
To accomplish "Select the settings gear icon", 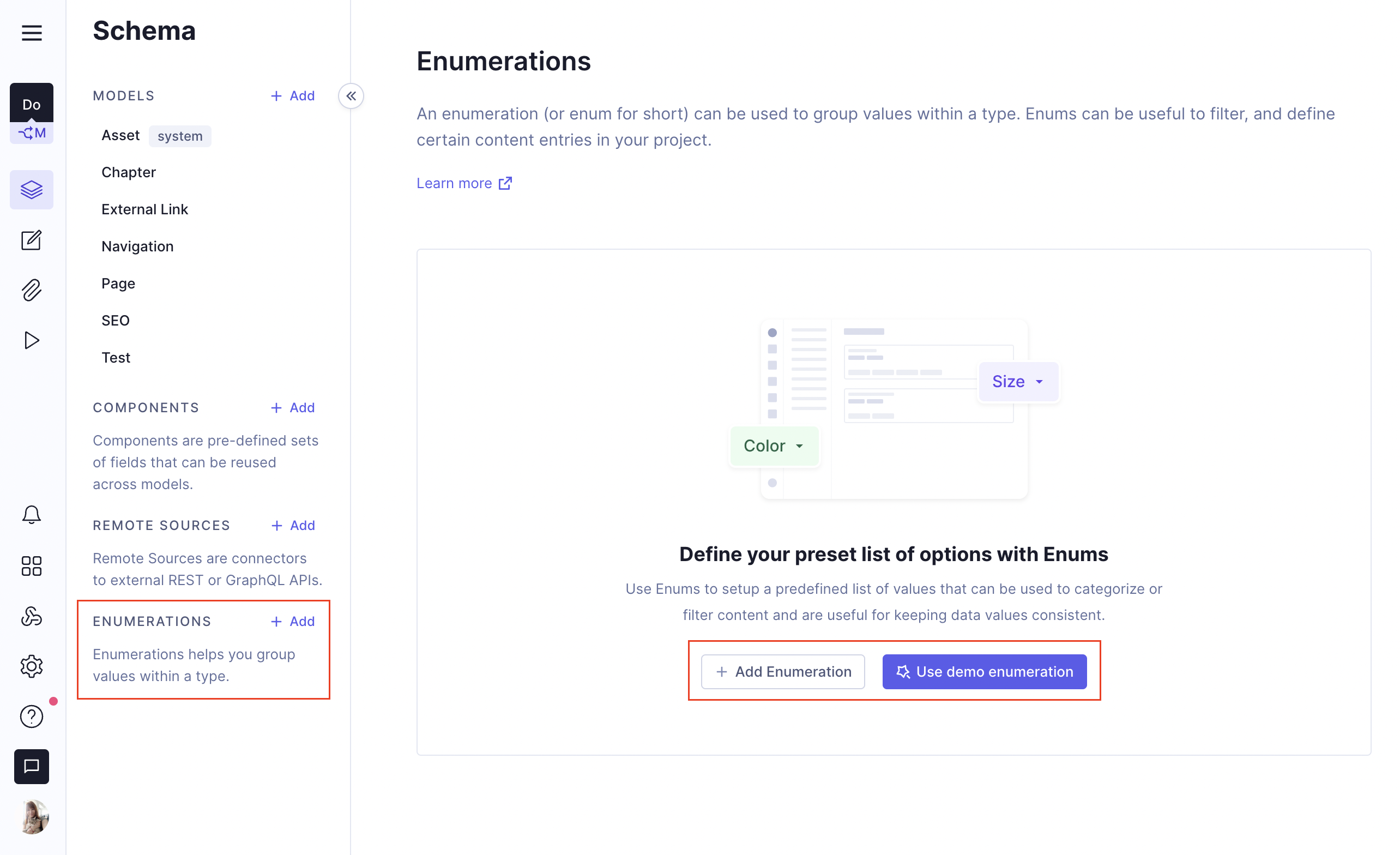I will pos(31,666).
